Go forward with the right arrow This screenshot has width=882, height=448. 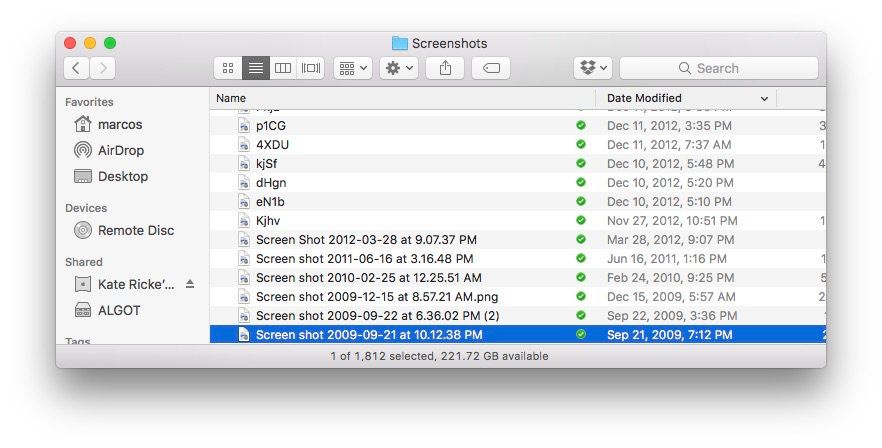(102, 68)
